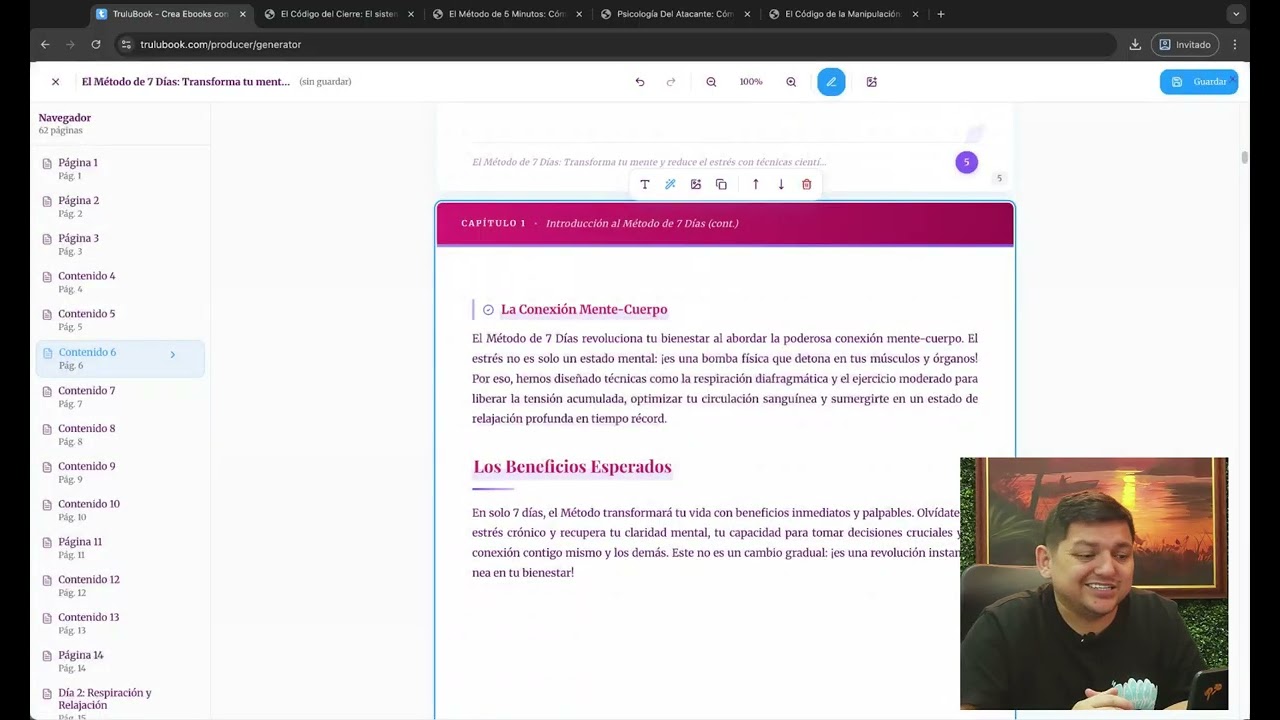The height and width of the screenshot is (720, 1280).
Task: Close the El Código del Cierre tab
Action: tap(410, 14)
